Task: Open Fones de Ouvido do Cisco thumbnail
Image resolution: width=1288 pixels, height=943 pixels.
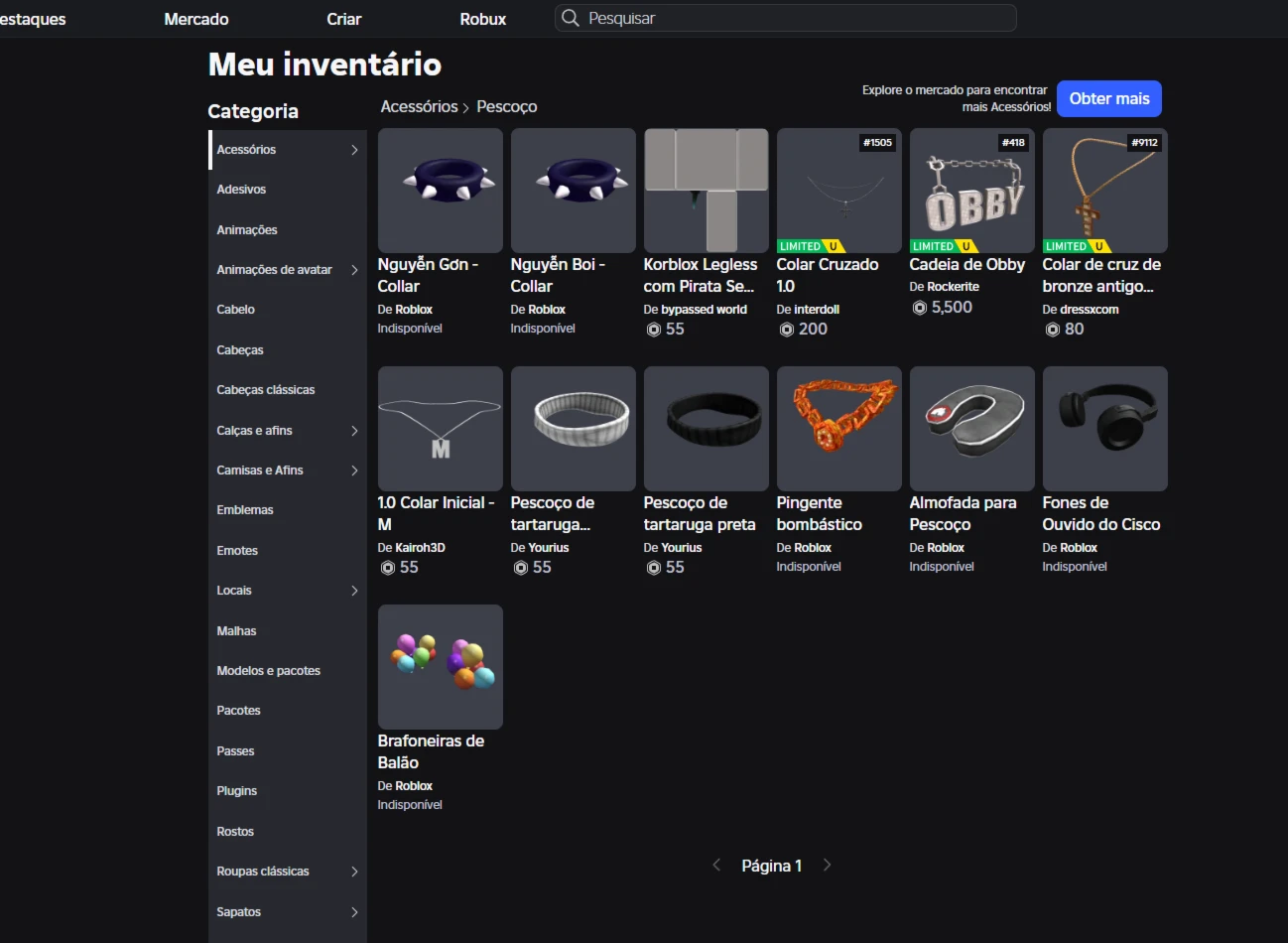Action: (x=1105, y=429)
